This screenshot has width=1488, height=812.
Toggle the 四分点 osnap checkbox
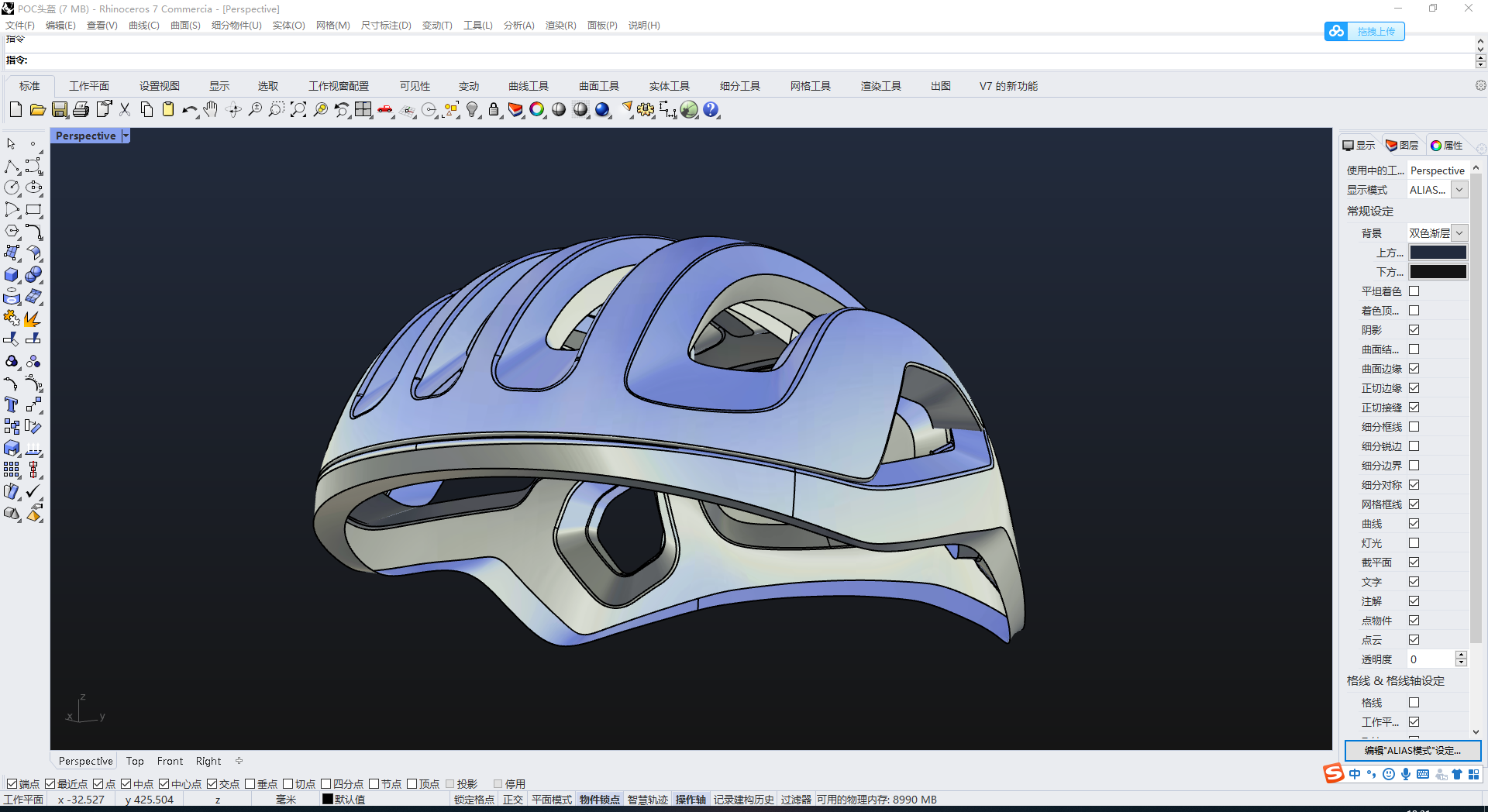(326, 783)
